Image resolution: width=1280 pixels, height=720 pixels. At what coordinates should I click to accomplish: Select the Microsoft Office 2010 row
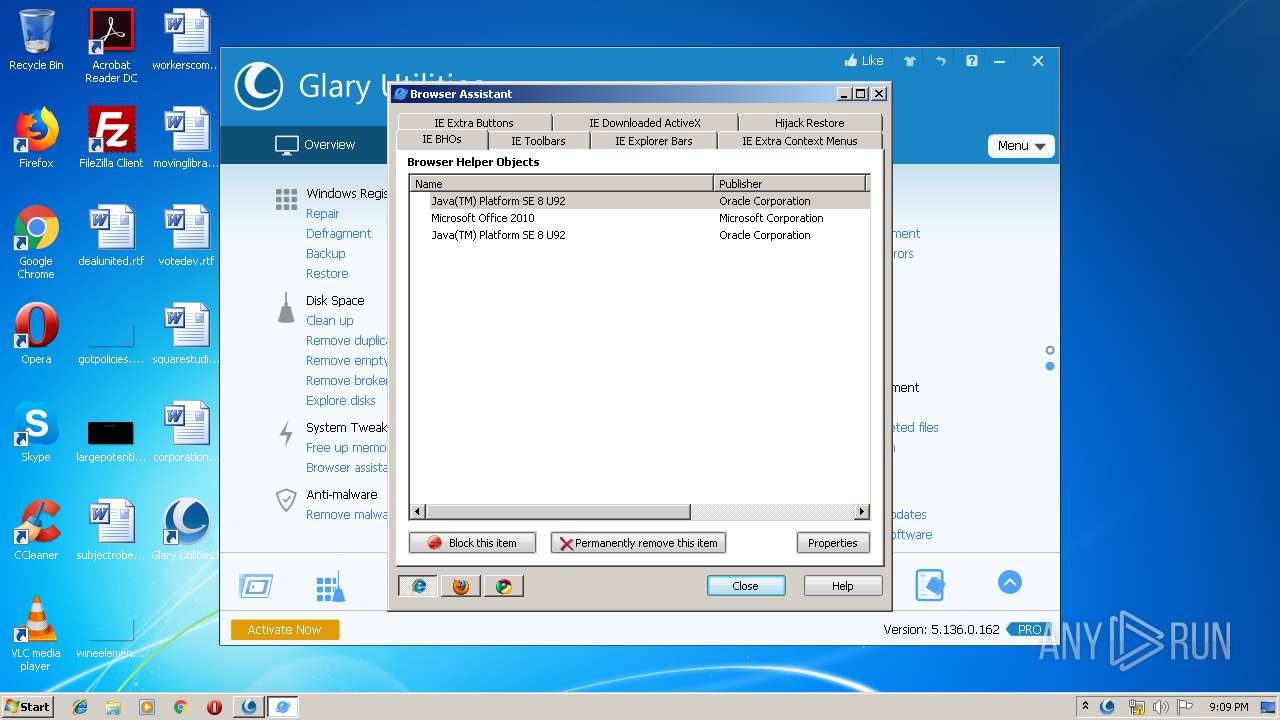640,218
